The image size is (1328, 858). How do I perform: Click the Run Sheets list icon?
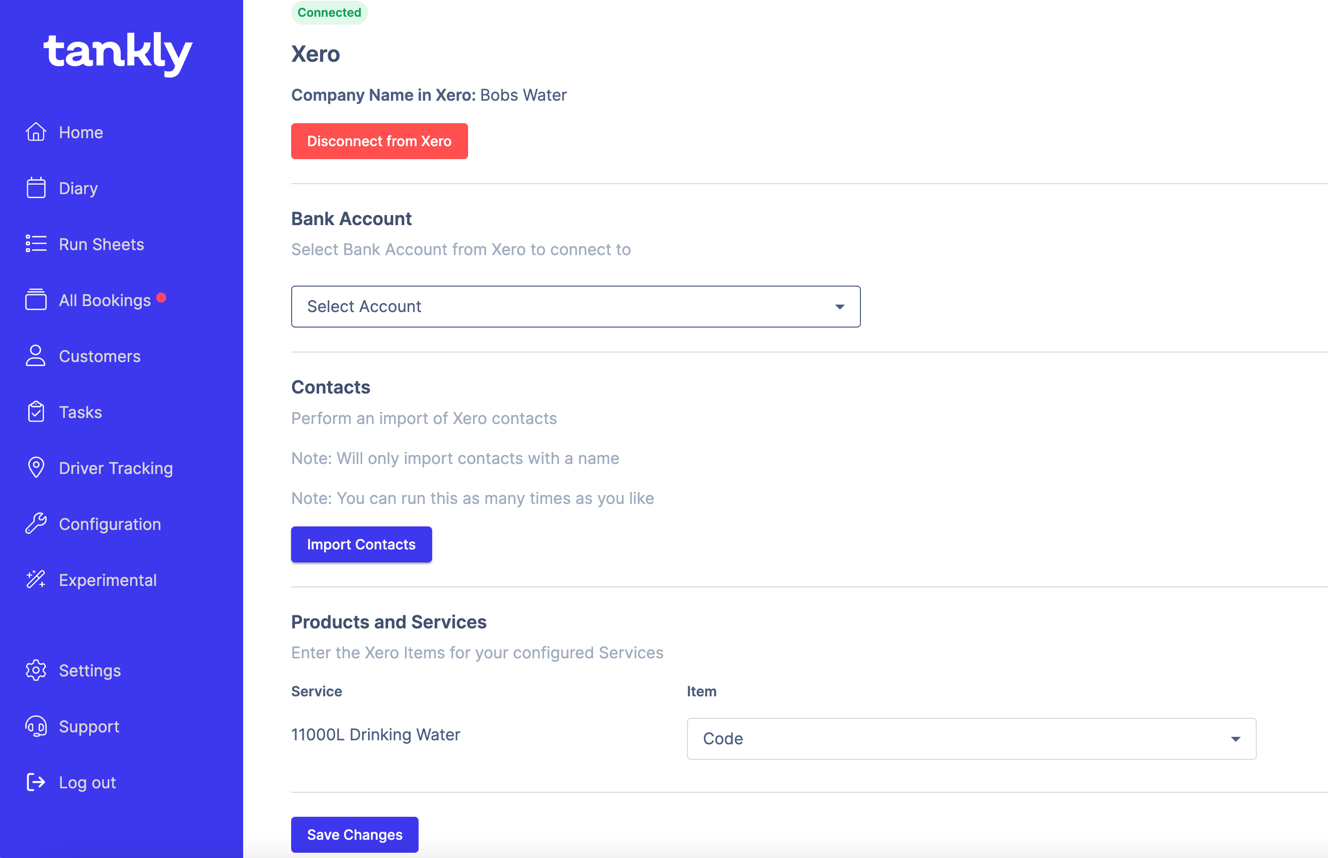36,244
